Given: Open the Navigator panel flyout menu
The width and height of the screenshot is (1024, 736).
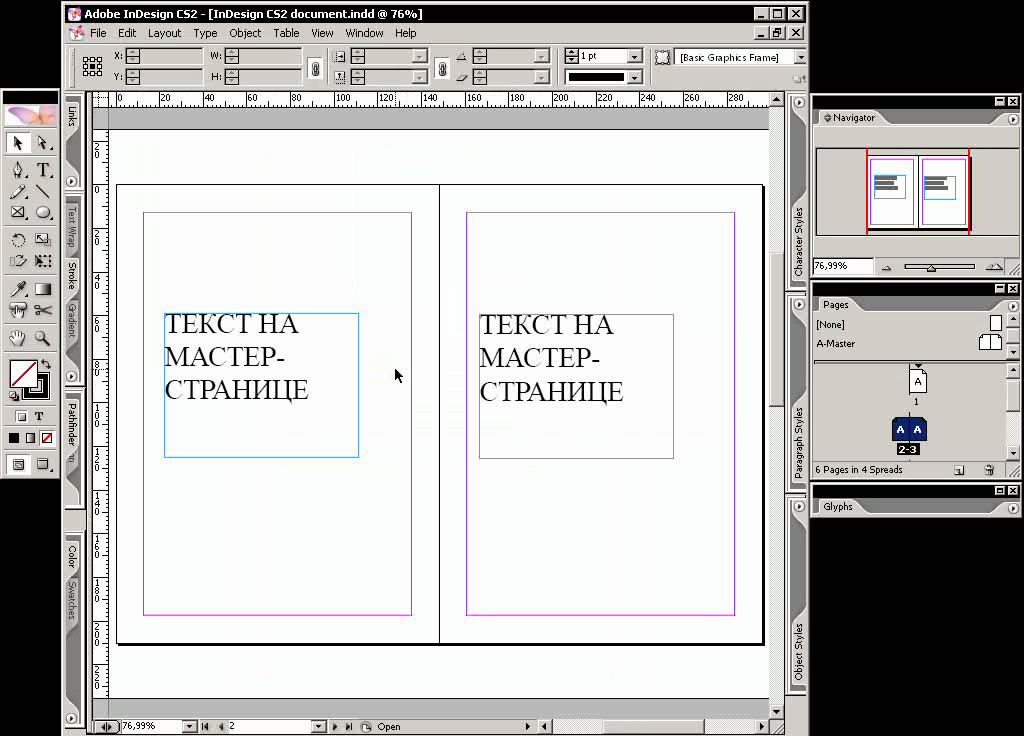Looking at the screenshot, I should coord(1012,119).
